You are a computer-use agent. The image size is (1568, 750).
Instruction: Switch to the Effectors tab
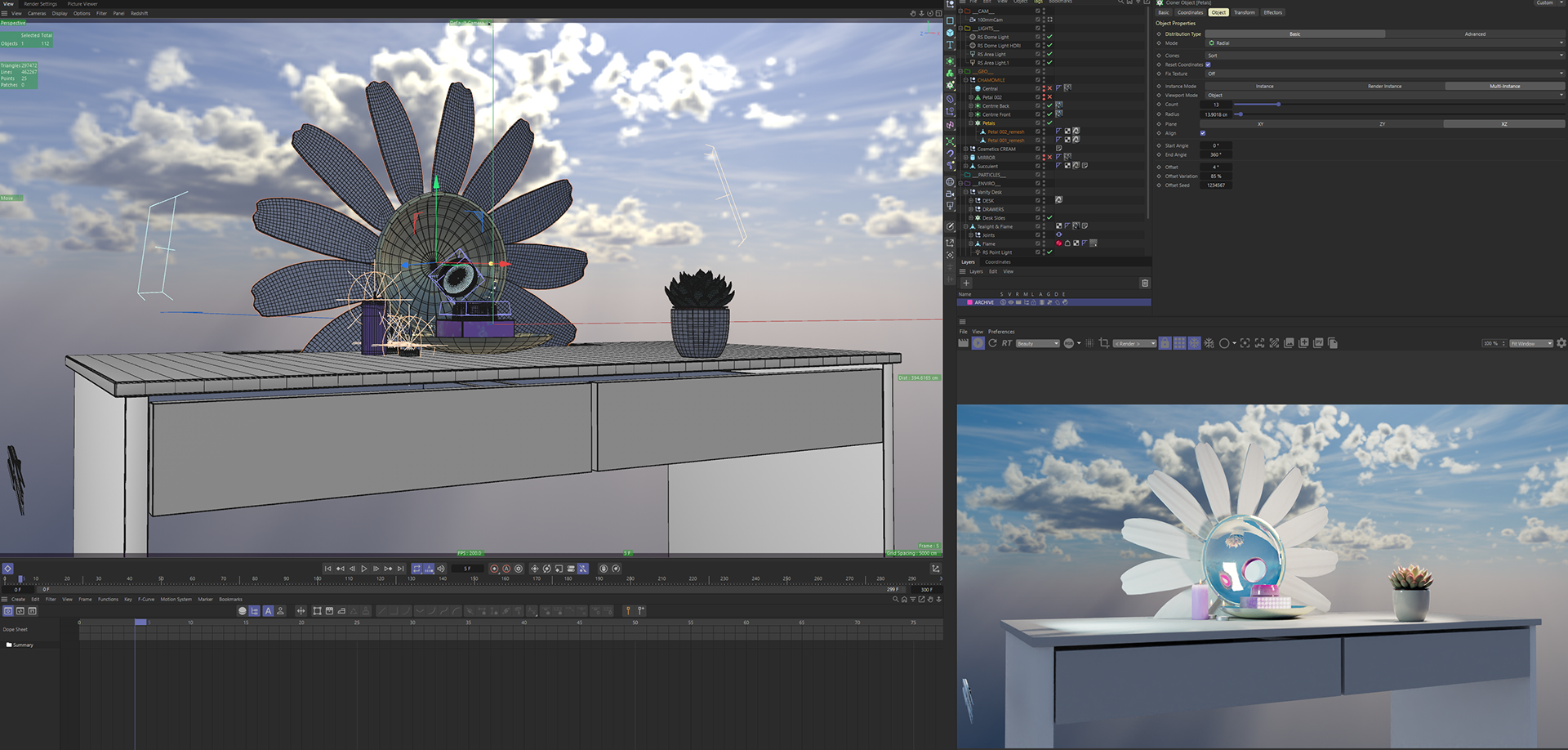(x=1272, y=12)
